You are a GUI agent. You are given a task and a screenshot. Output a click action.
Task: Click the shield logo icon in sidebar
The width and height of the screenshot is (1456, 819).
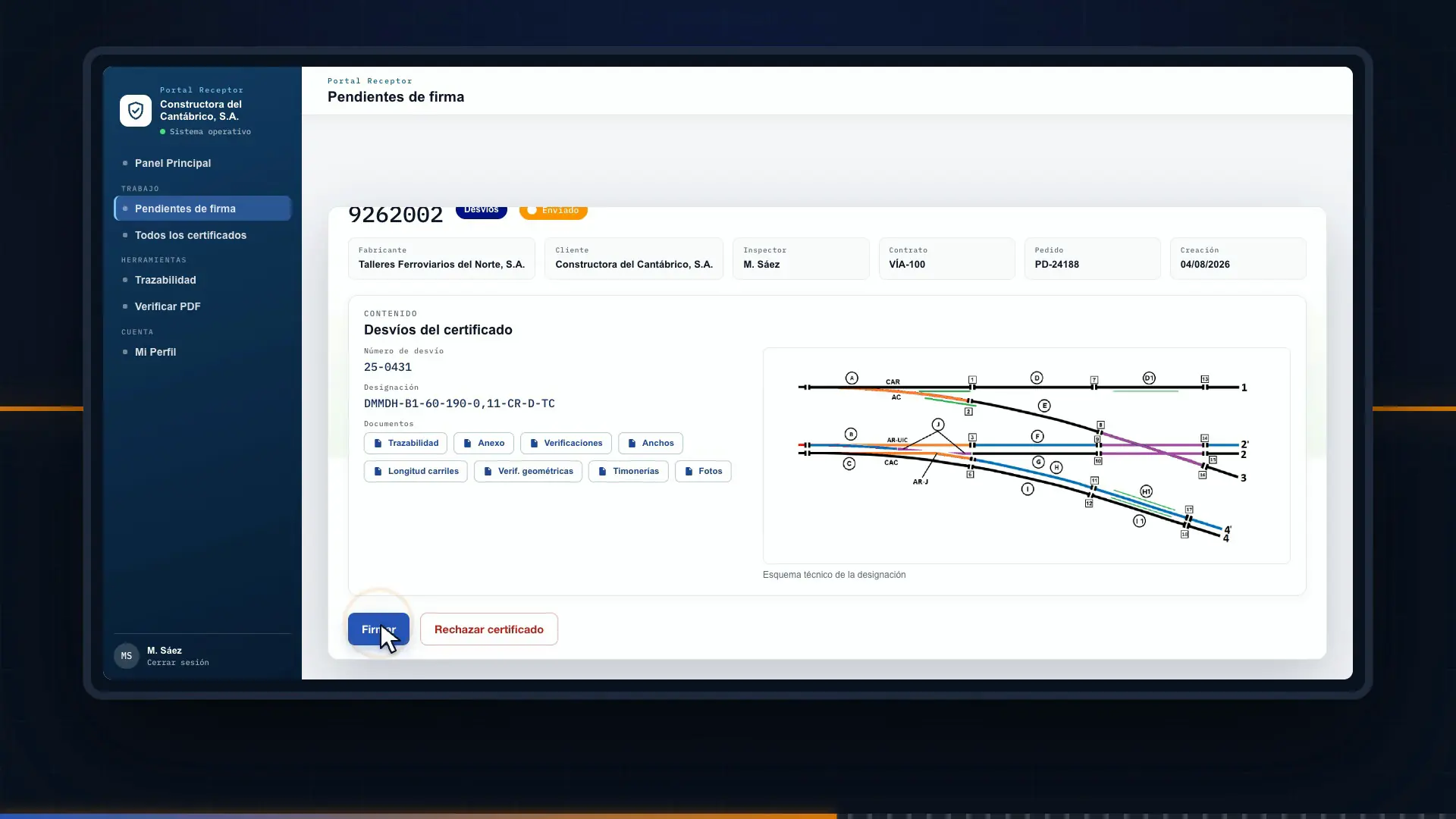click(x=136, y=111)
